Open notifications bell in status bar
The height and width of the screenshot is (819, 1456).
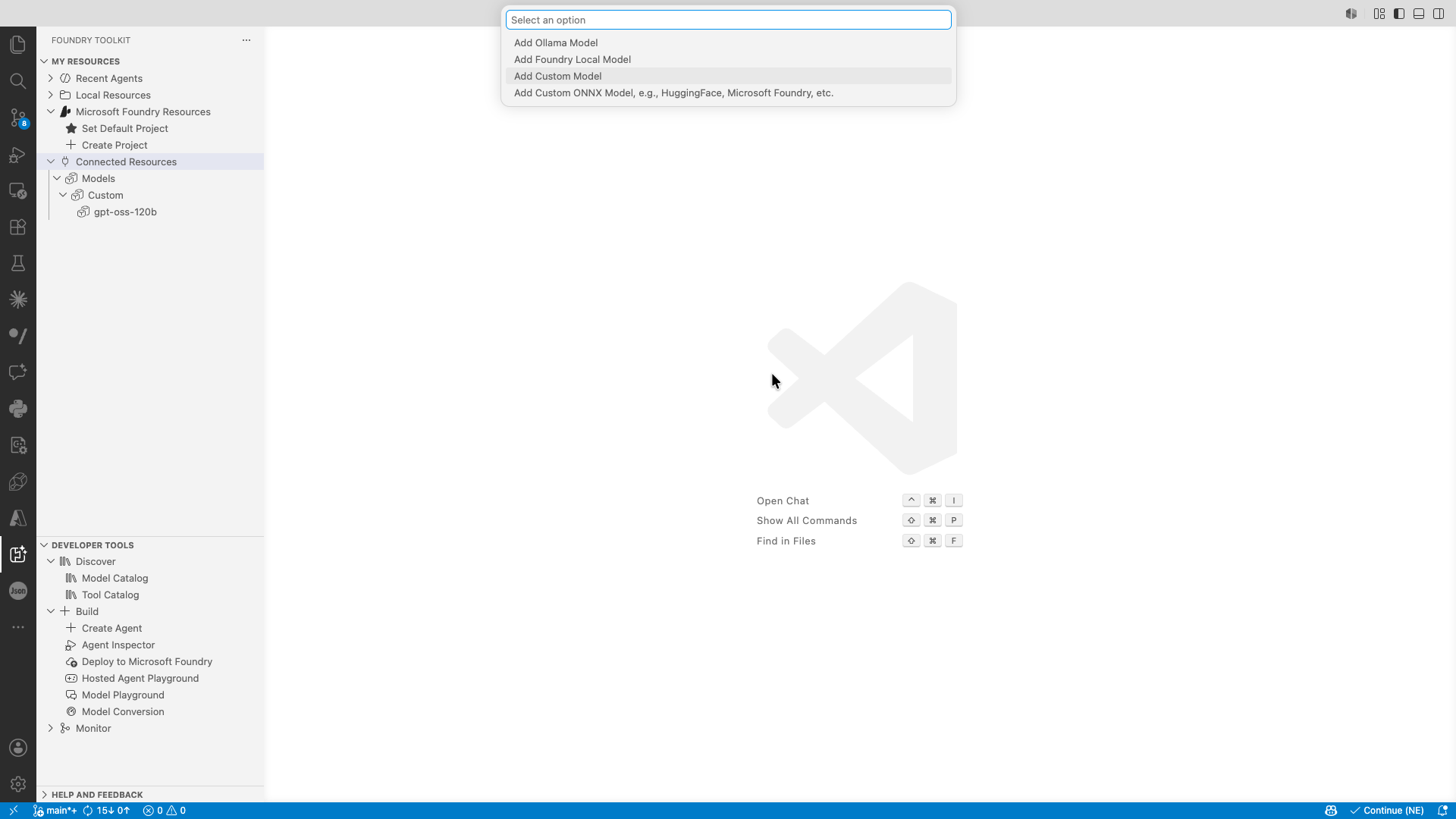1442,811
